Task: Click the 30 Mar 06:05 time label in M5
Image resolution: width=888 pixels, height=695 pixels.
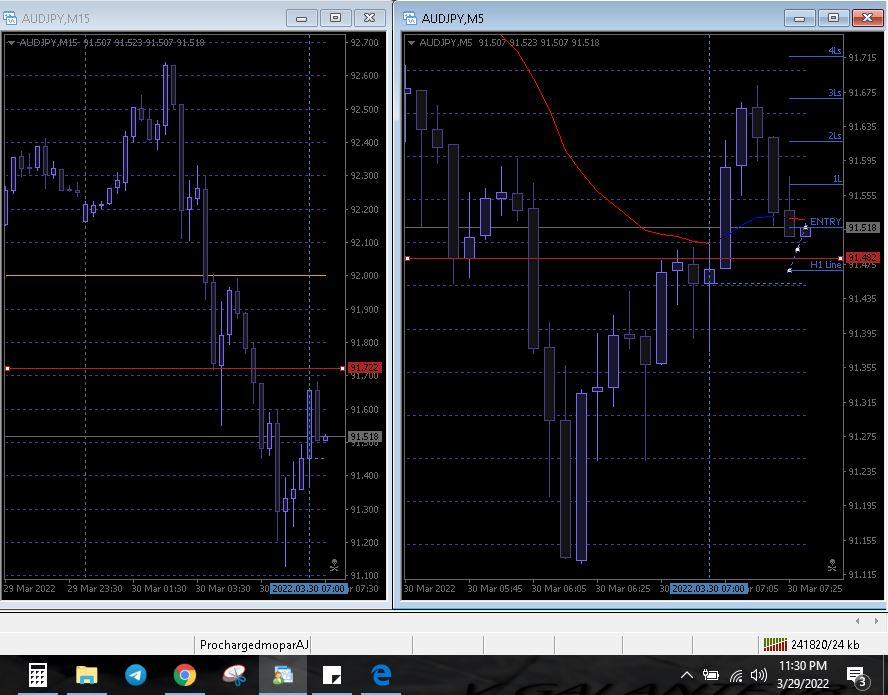Action: 558,589
